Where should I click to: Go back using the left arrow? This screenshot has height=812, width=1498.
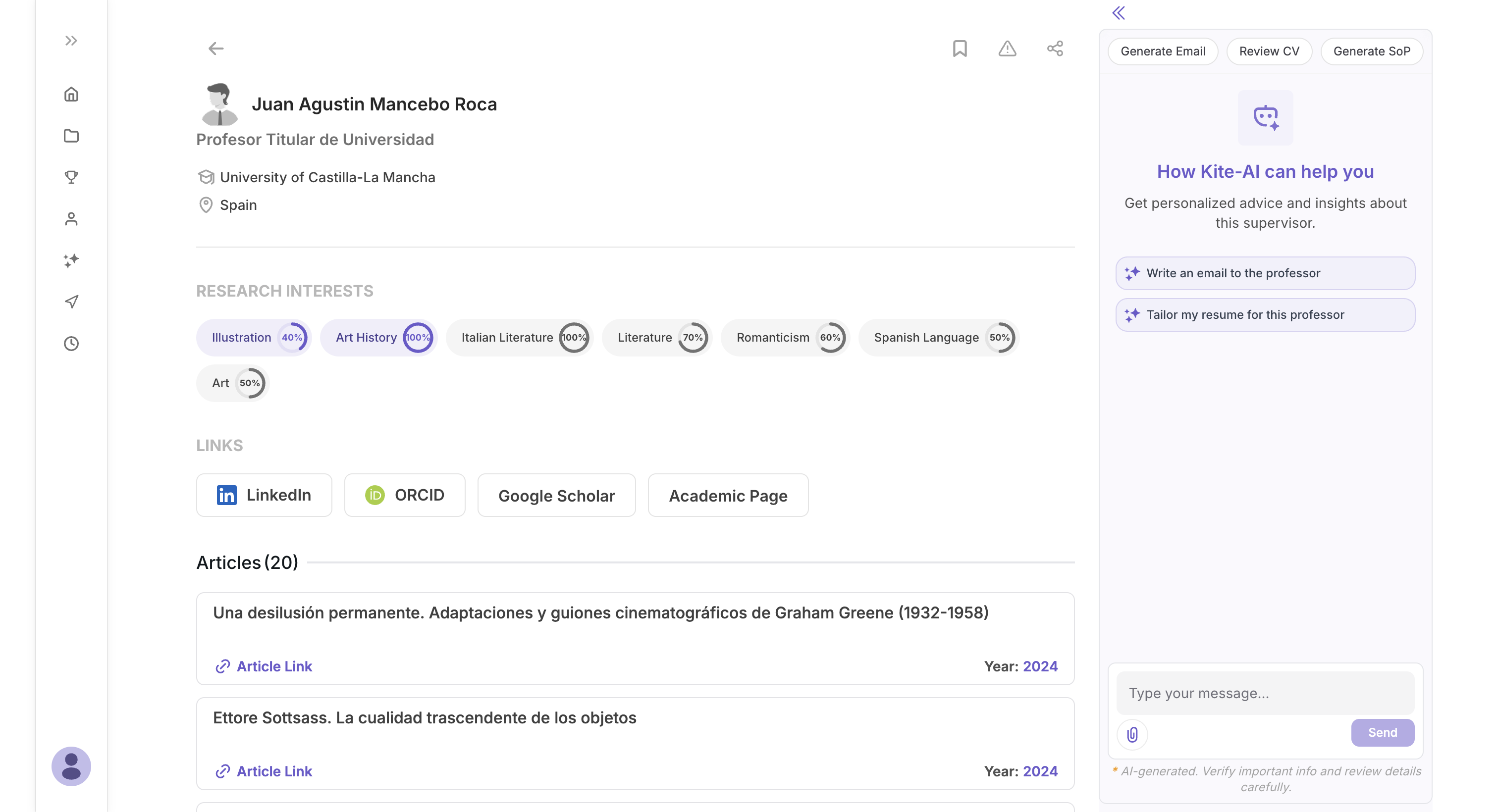coord(216,48)
